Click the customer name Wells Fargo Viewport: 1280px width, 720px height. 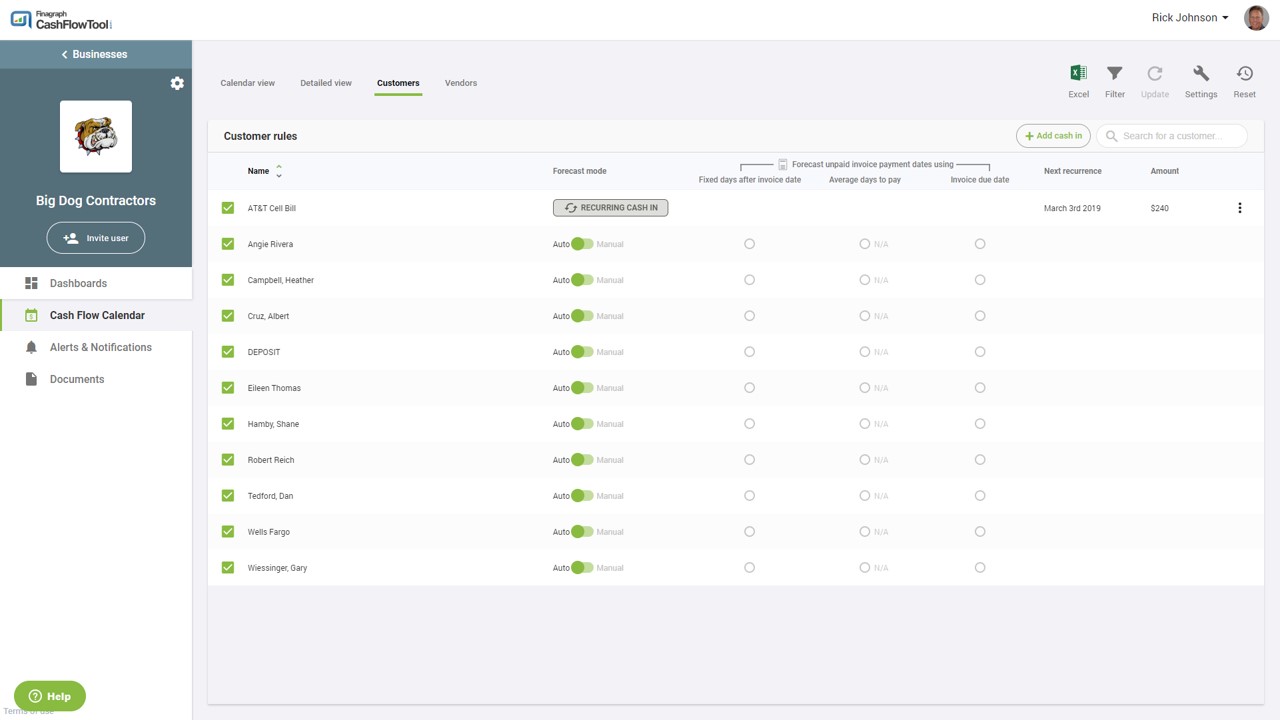269,532
